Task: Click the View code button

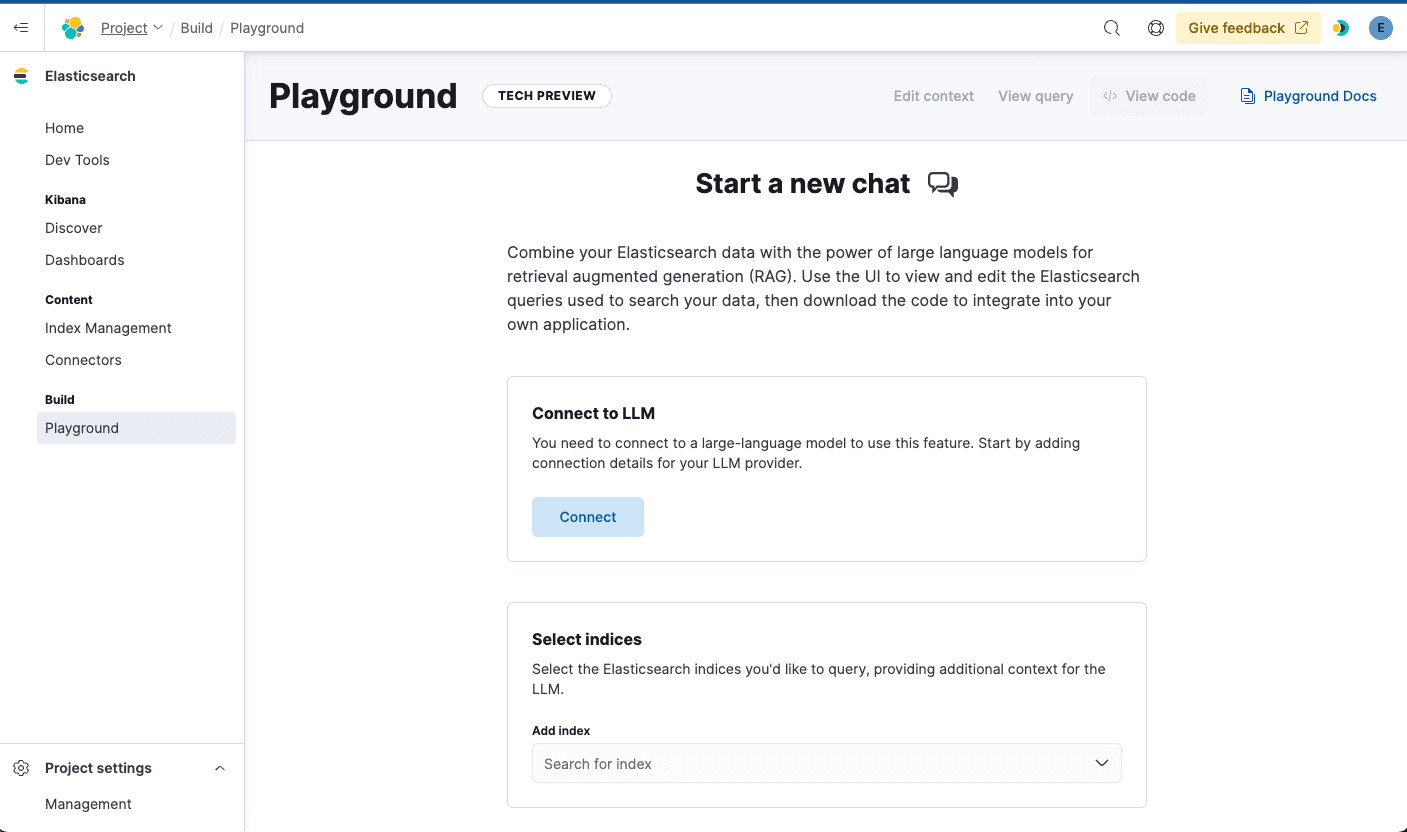Action: (x=1149, y=96)
